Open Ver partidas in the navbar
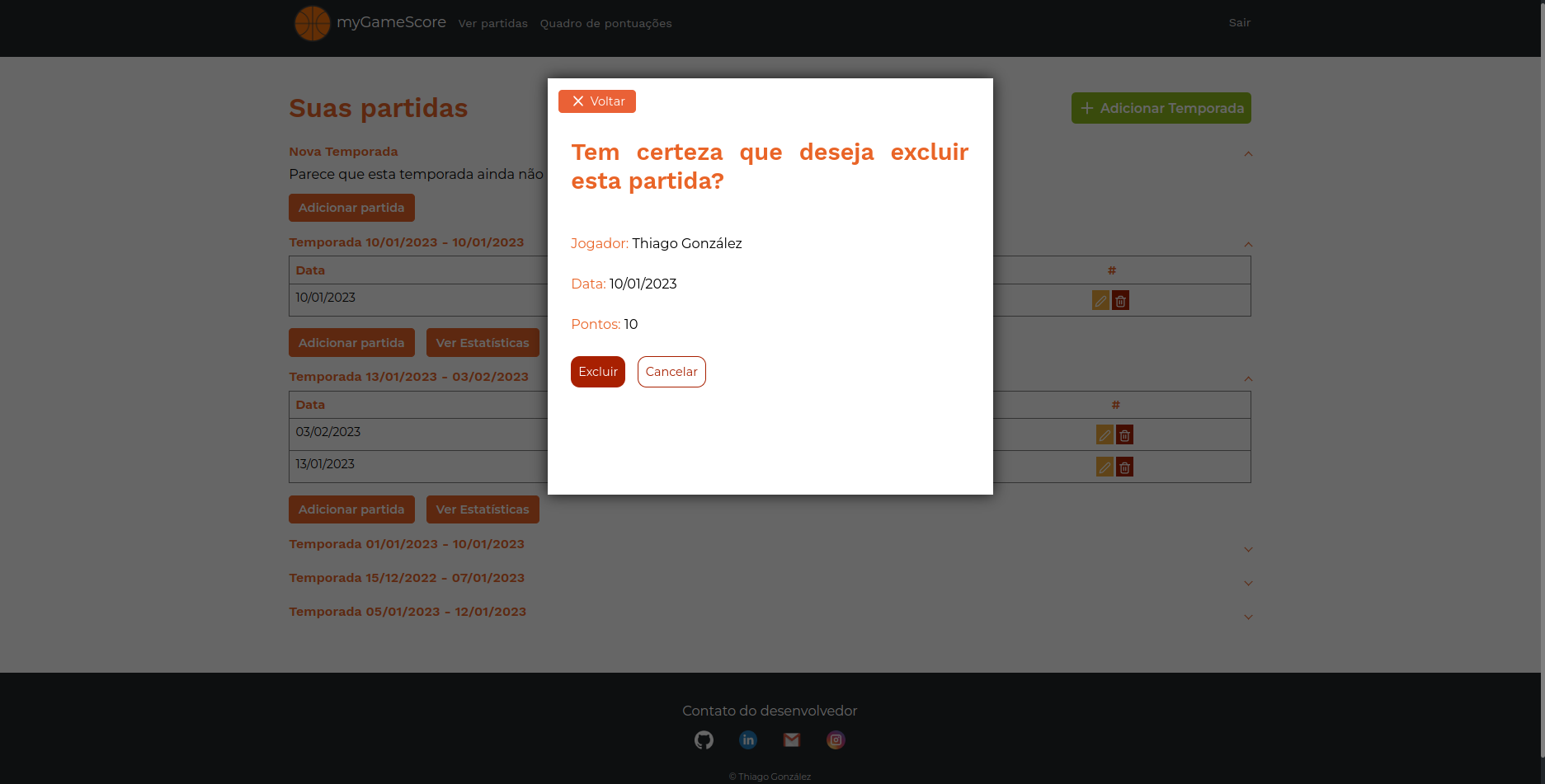 (x=492, y=23)
